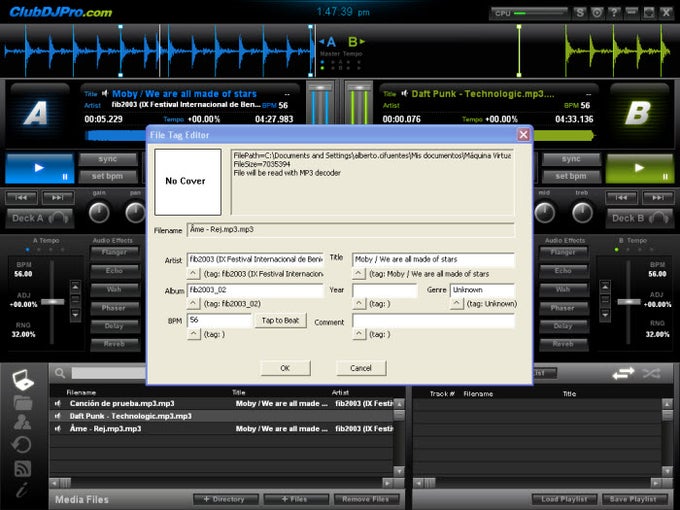This screenshot has width=680, height=510.
Task: Click the Deck B mid knob
Action: pos(545,213)
